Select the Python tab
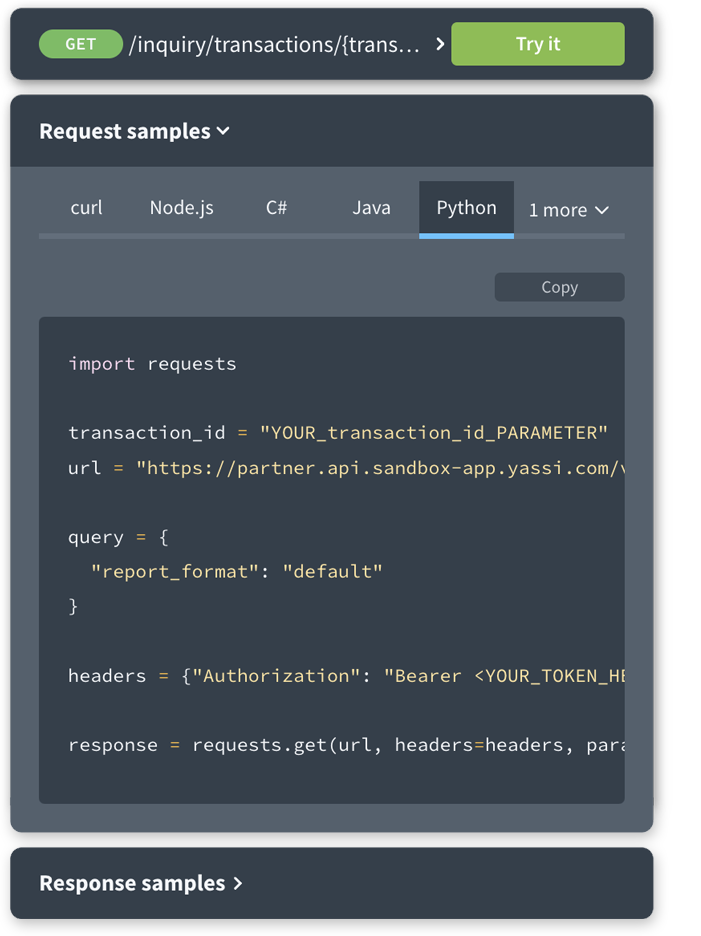Image resolution: width=701 pixels, height=936 pixels. point(466,208)
